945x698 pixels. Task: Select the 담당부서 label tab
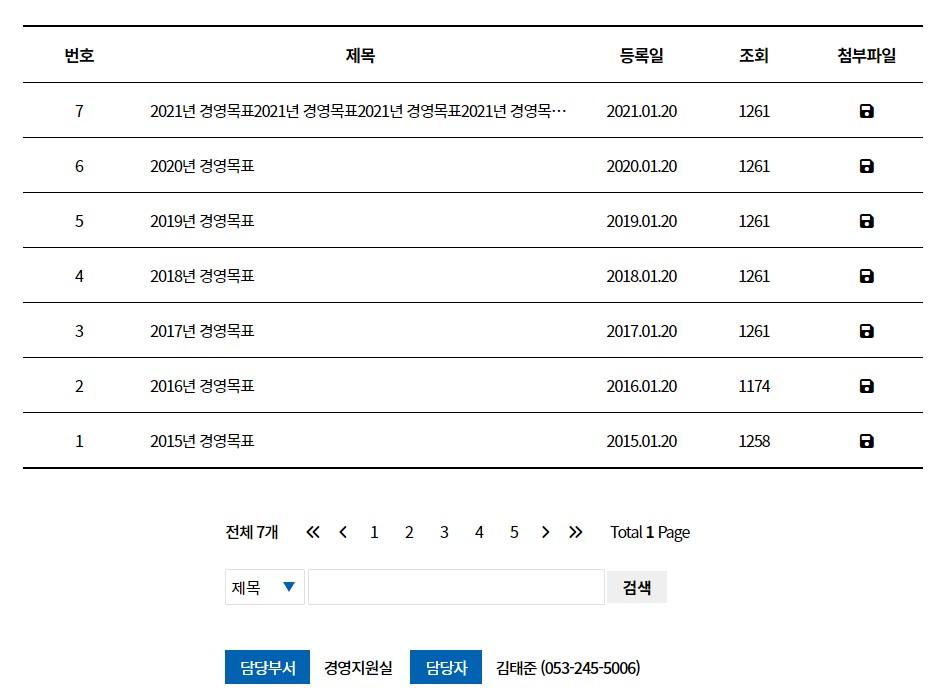pos(268,667)
